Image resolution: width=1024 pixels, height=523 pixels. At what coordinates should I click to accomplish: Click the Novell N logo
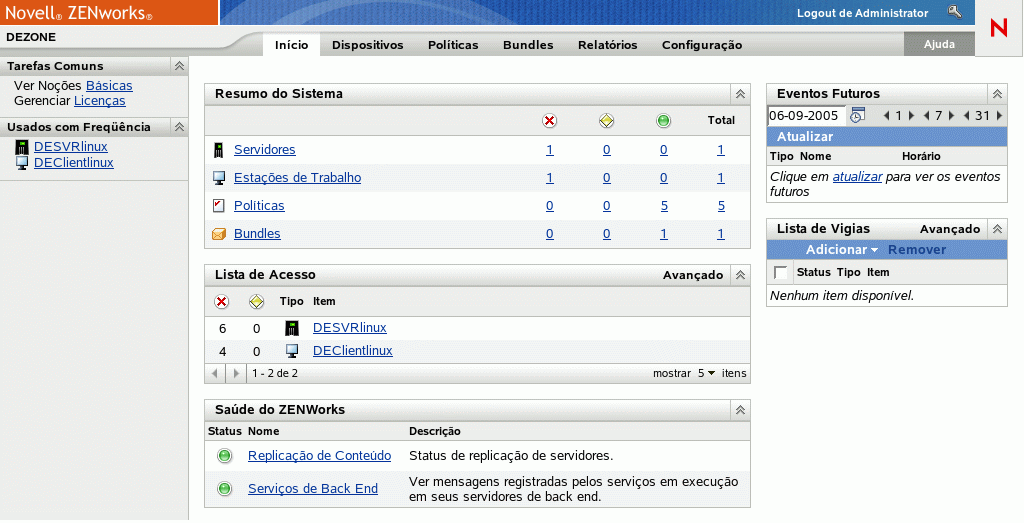point(998,29)
